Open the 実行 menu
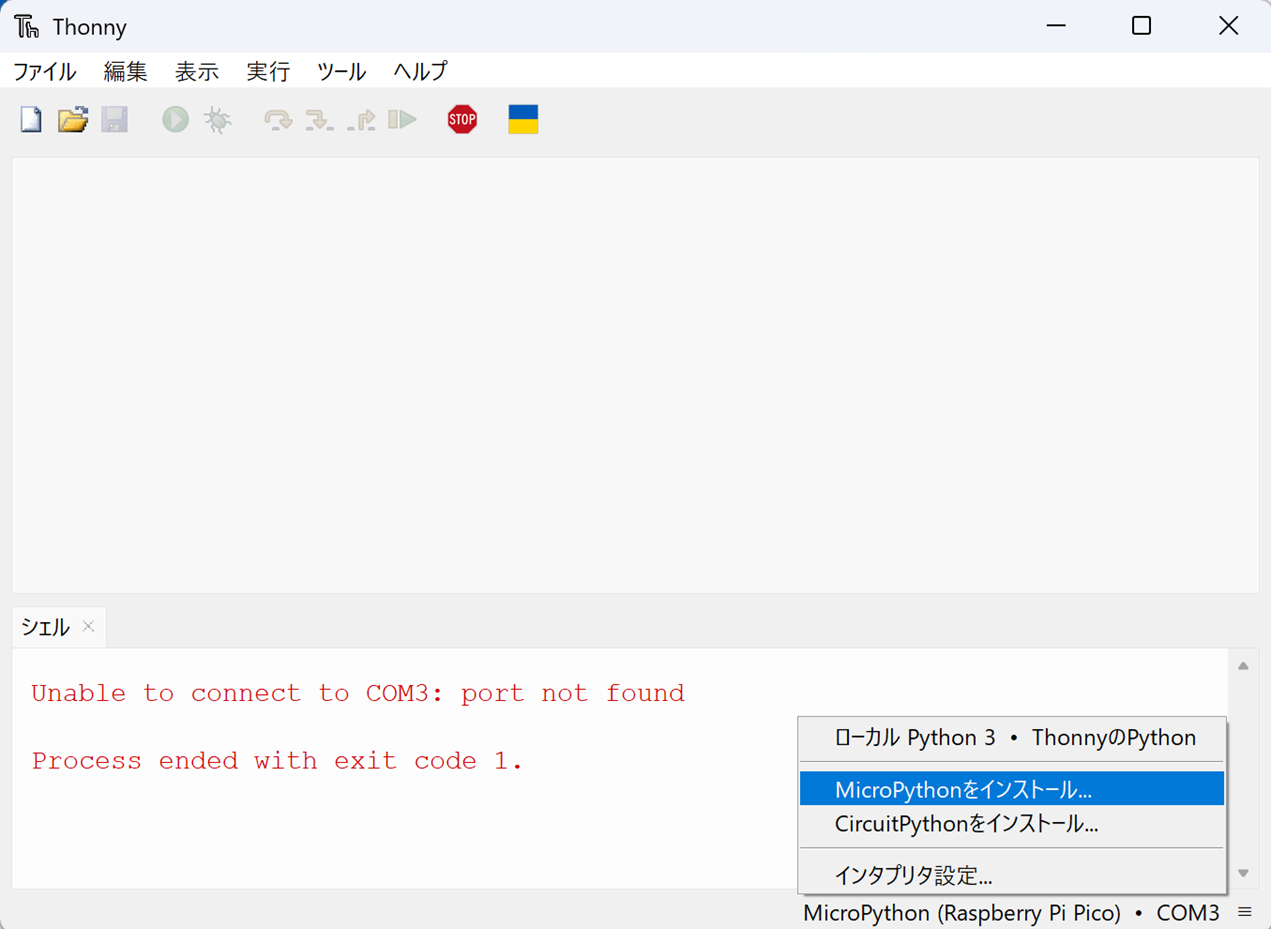Screen dimensions: 1271x929 point(267,71)
